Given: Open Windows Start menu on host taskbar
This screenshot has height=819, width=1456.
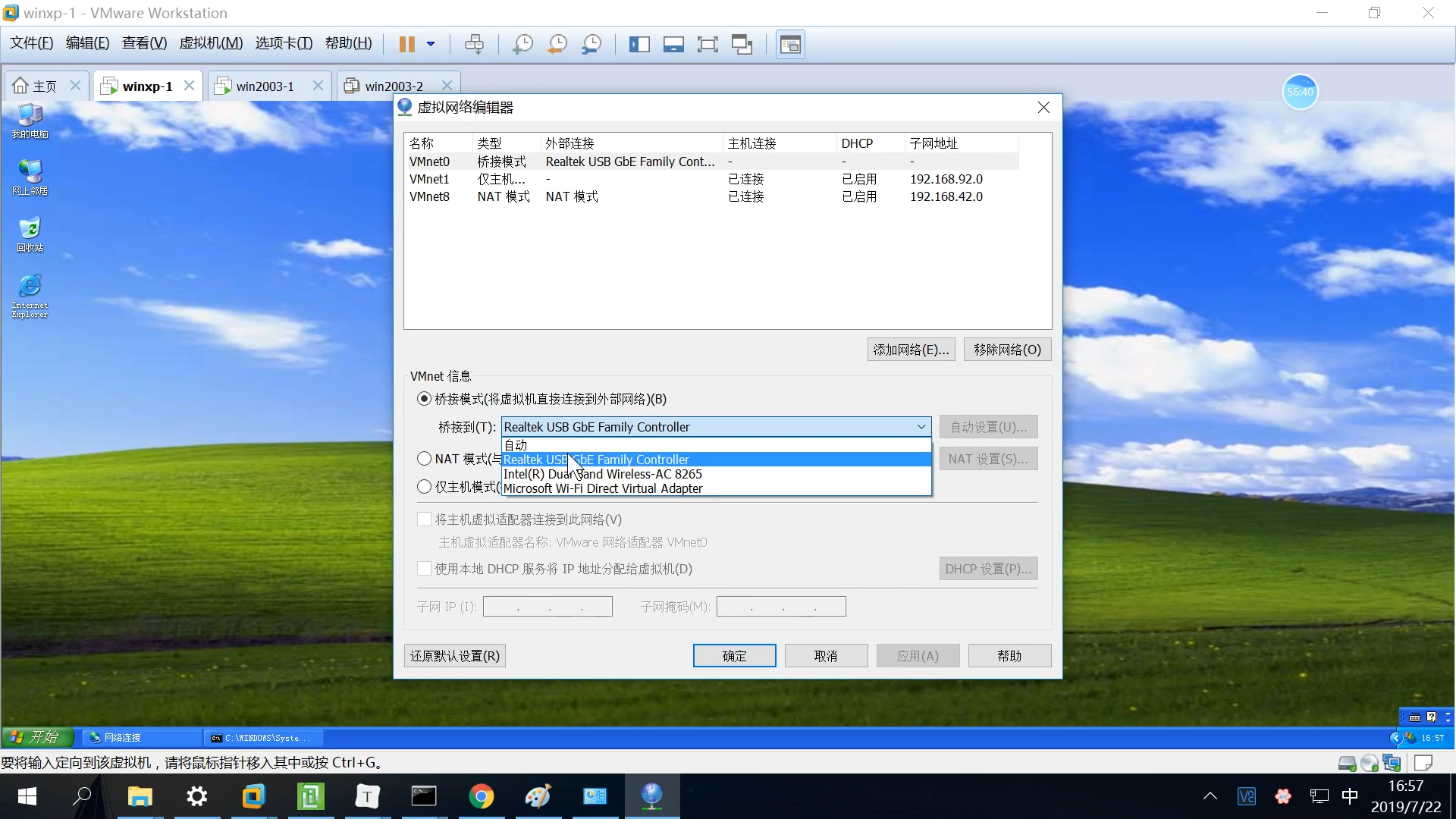Looking at the screenshot, I should point(27,796).
